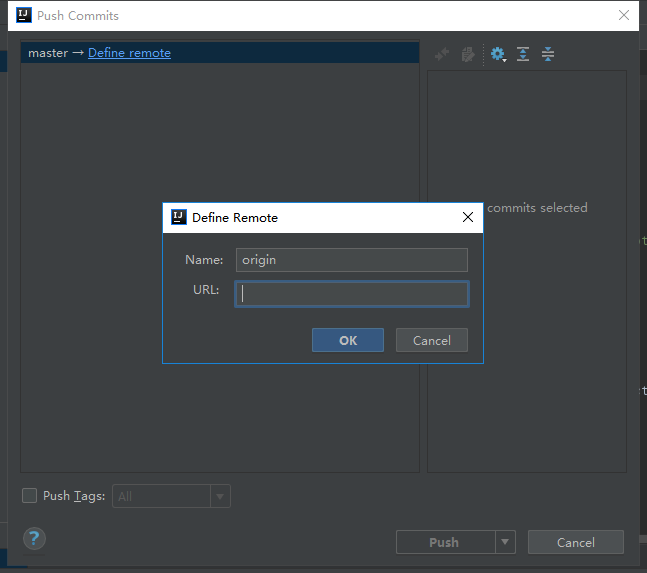Image resolution: width=647 pixels, height=573 pixels.
Task: Click the Push button
Action: click(x=445, y=542)
